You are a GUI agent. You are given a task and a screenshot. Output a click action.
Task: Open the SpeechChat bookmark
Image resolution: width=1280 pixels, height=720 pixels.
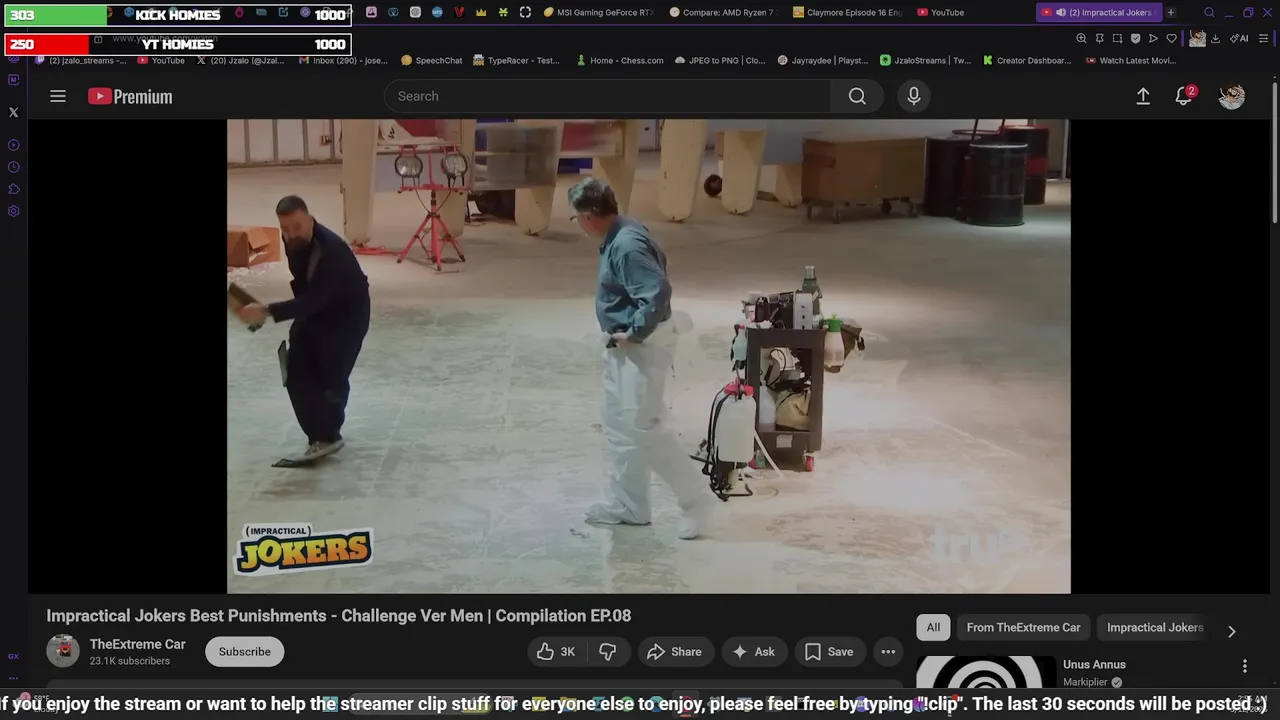pyautogui.click(x=432, y=60)
